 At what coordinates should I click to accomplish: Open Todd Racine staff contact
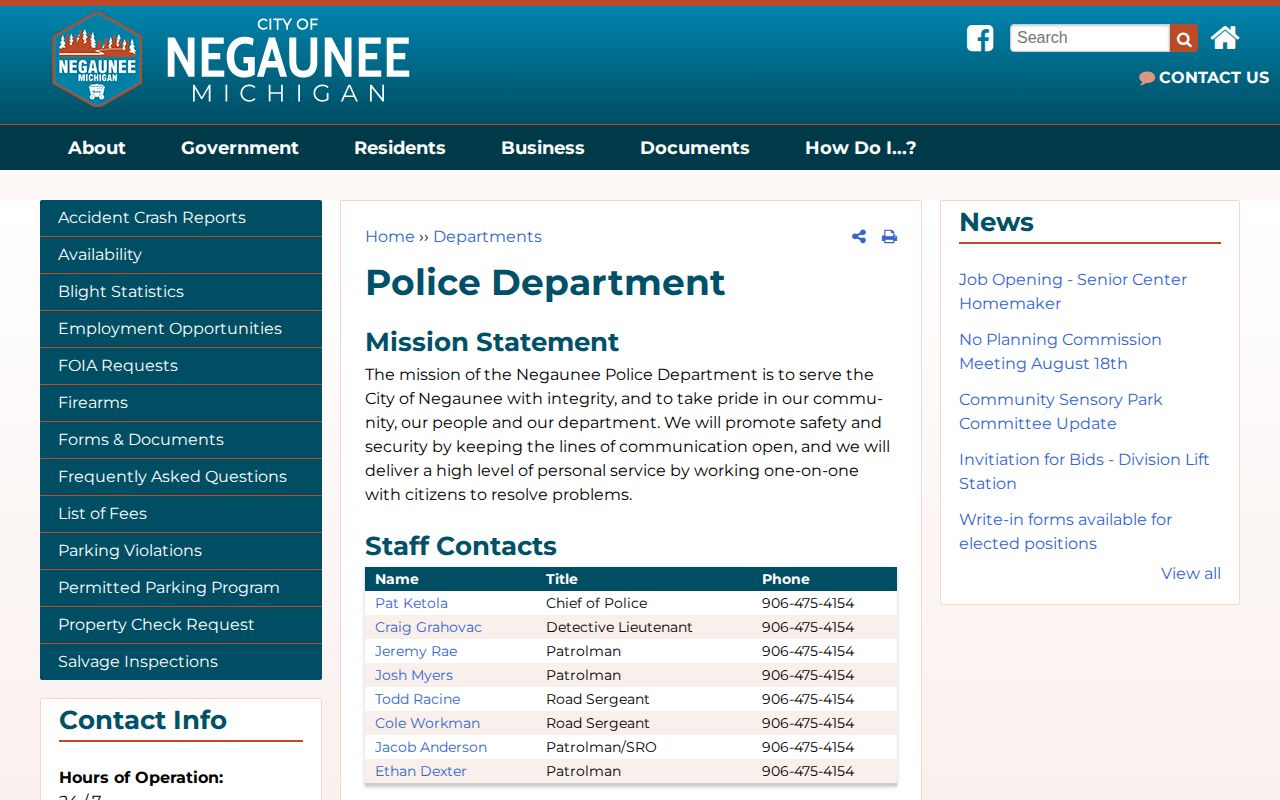tap(418, 699)
